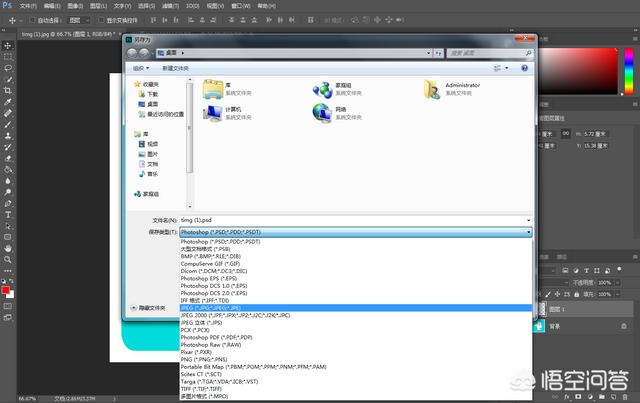This screenshot has height=403, width=640.
Task: Open the Administrator folder
Action: pyautogui.click(x=452, y=89)
